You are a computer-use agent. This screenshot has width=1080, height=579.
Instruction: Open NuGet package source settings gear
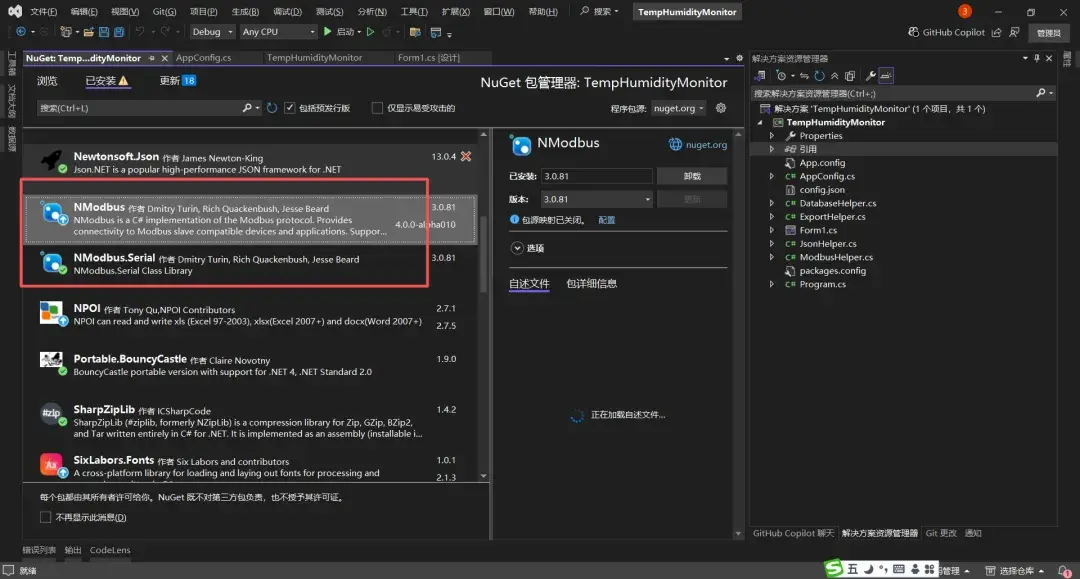(720, 108)
